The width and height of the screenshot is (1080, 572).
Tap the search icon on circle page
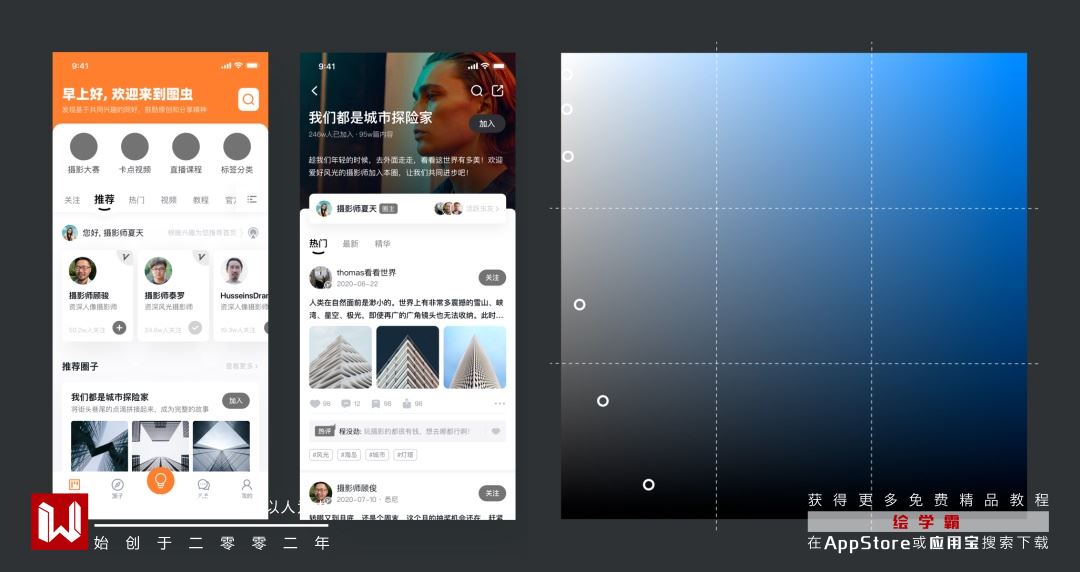coord(477,91)
